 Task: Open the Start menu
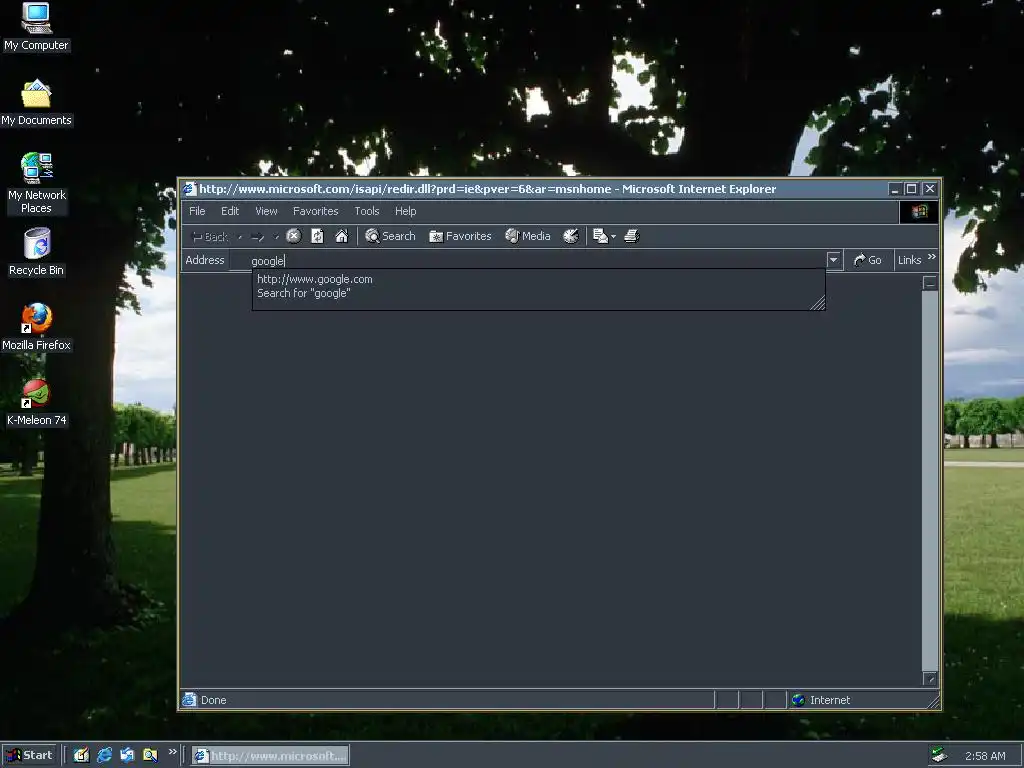click(29, 755)
